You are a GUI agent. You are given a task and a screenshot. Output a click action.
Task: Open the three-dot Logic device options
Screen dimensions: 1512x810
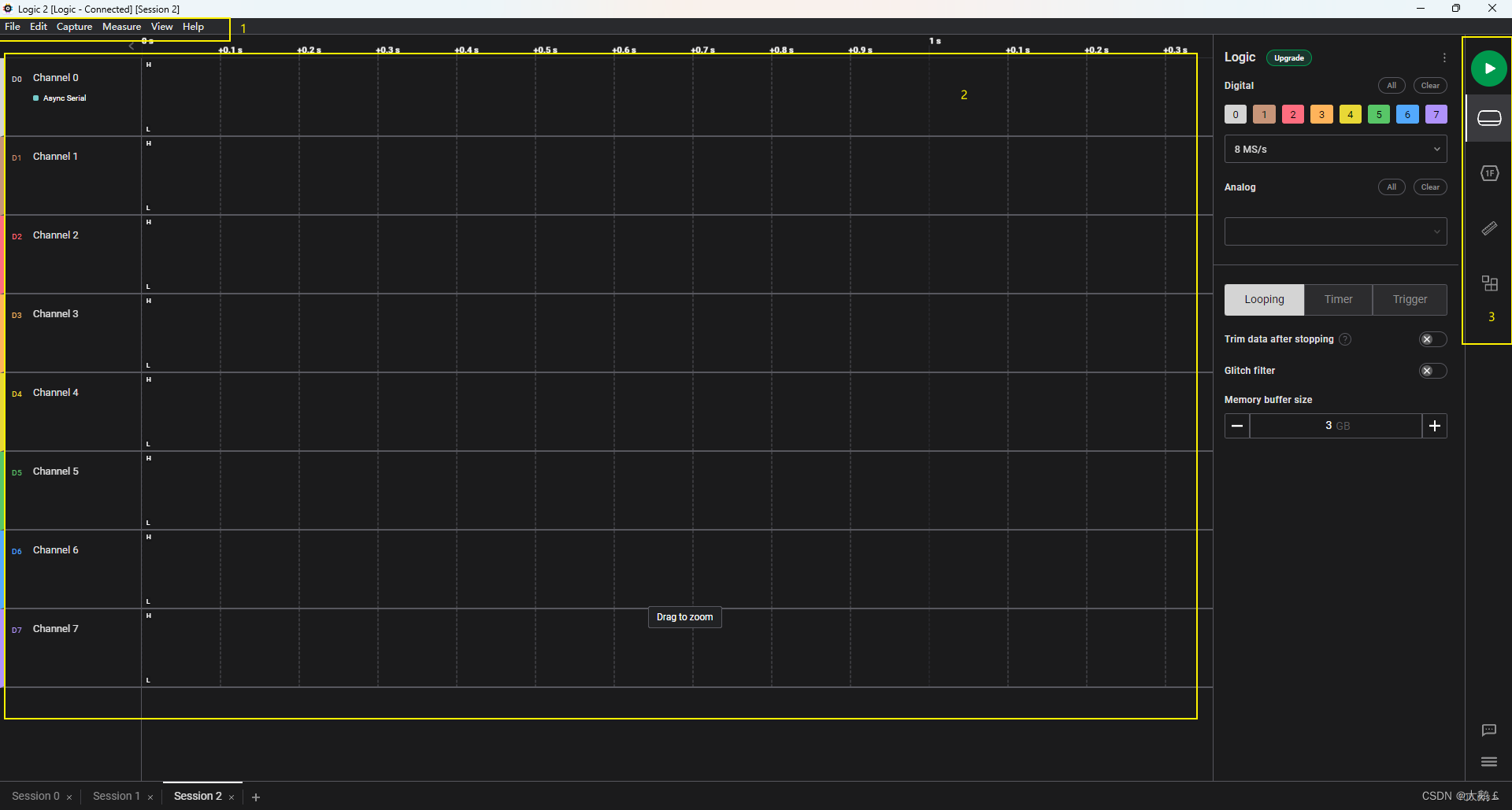click(x=1444, y=57)
